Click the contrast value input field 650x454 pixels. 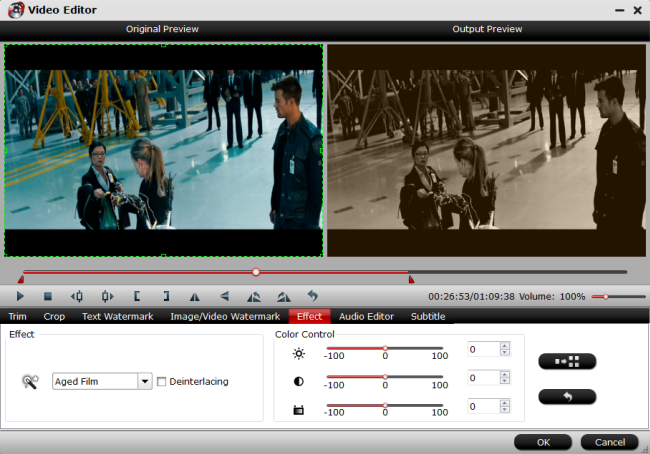(482, 378)
